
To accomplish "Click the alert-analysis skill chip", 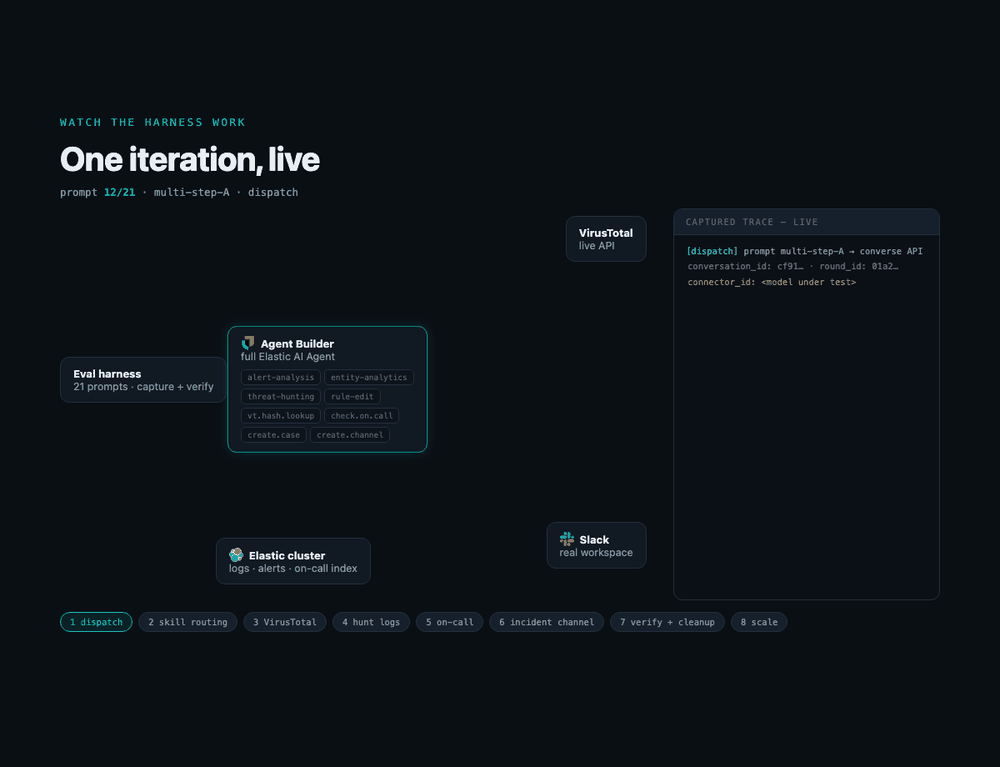I will pyautogui.click(x=281, y=377).
